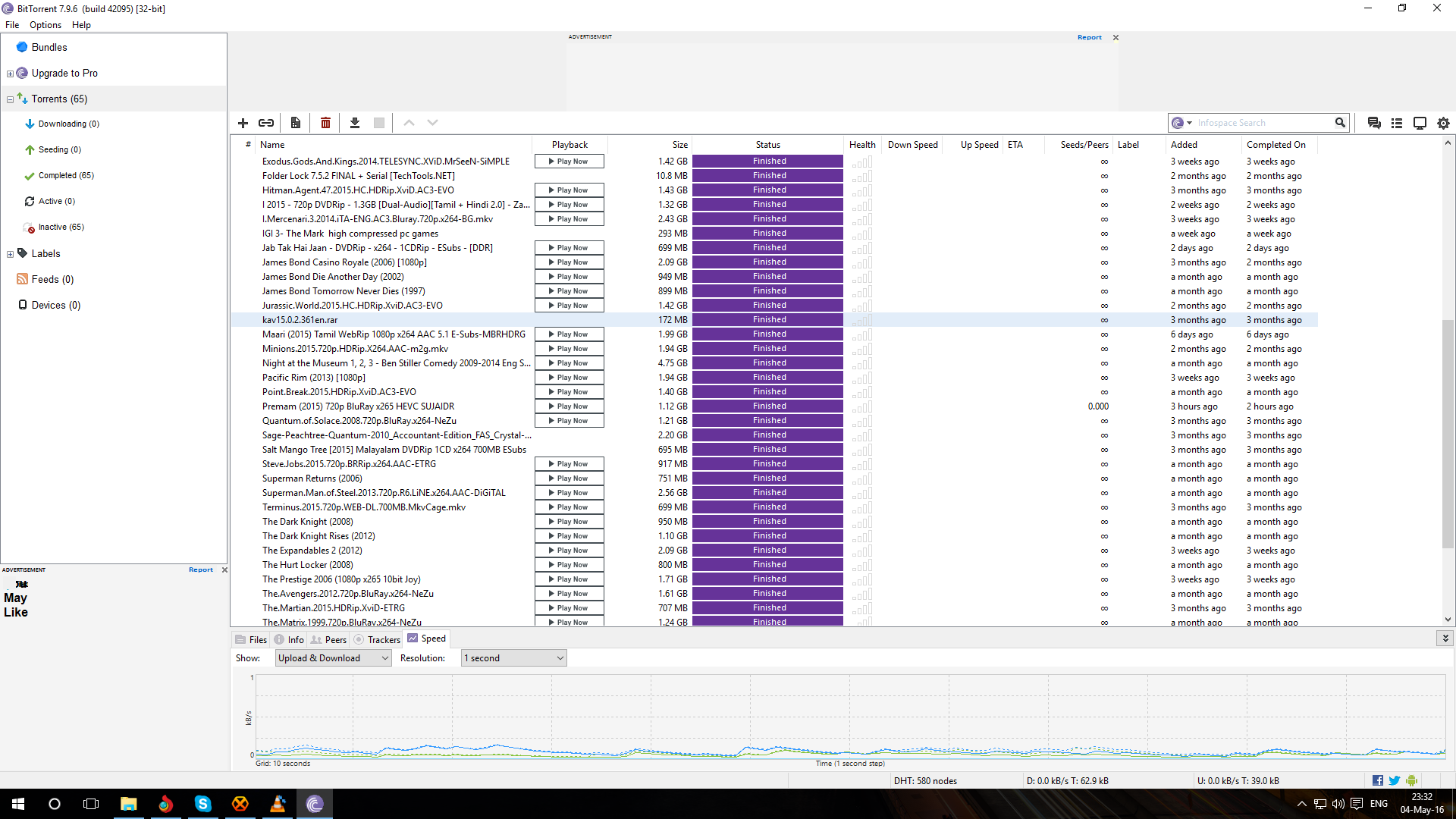This screenshot has height=819, width=1456.
Task: Open VLC media player from taskbar
Action: coord(278,804)
